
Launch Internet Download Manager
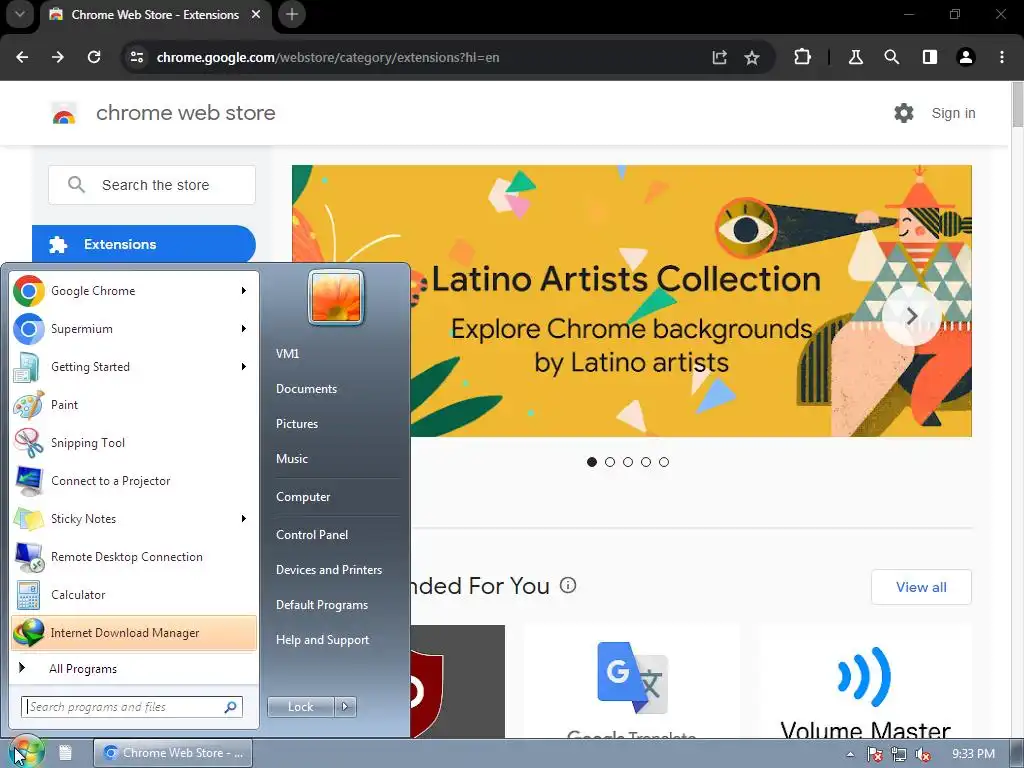(x=134, y=633)
